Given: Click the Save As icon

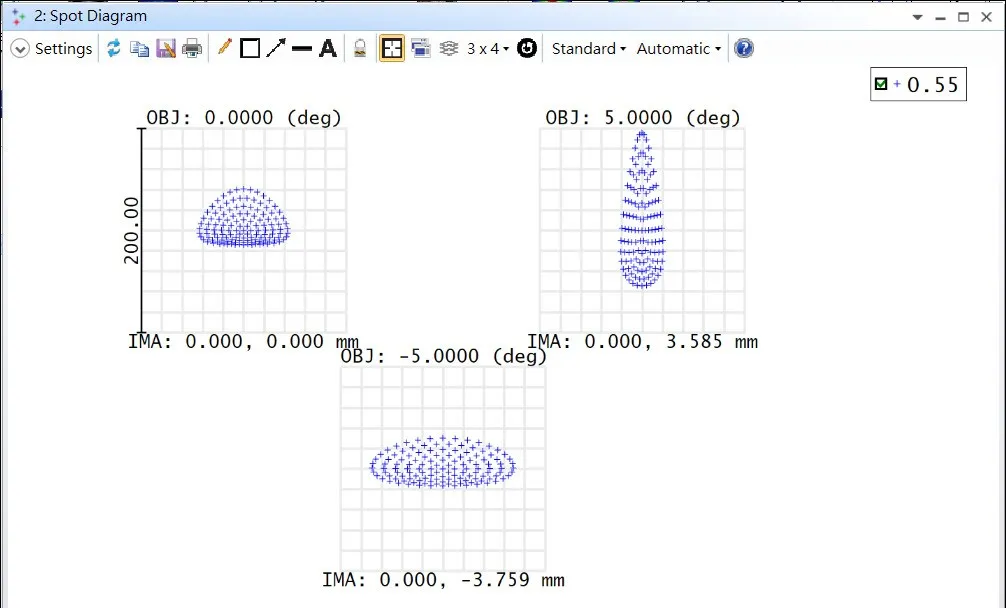Looking at the screenshot, I should 166,48.
